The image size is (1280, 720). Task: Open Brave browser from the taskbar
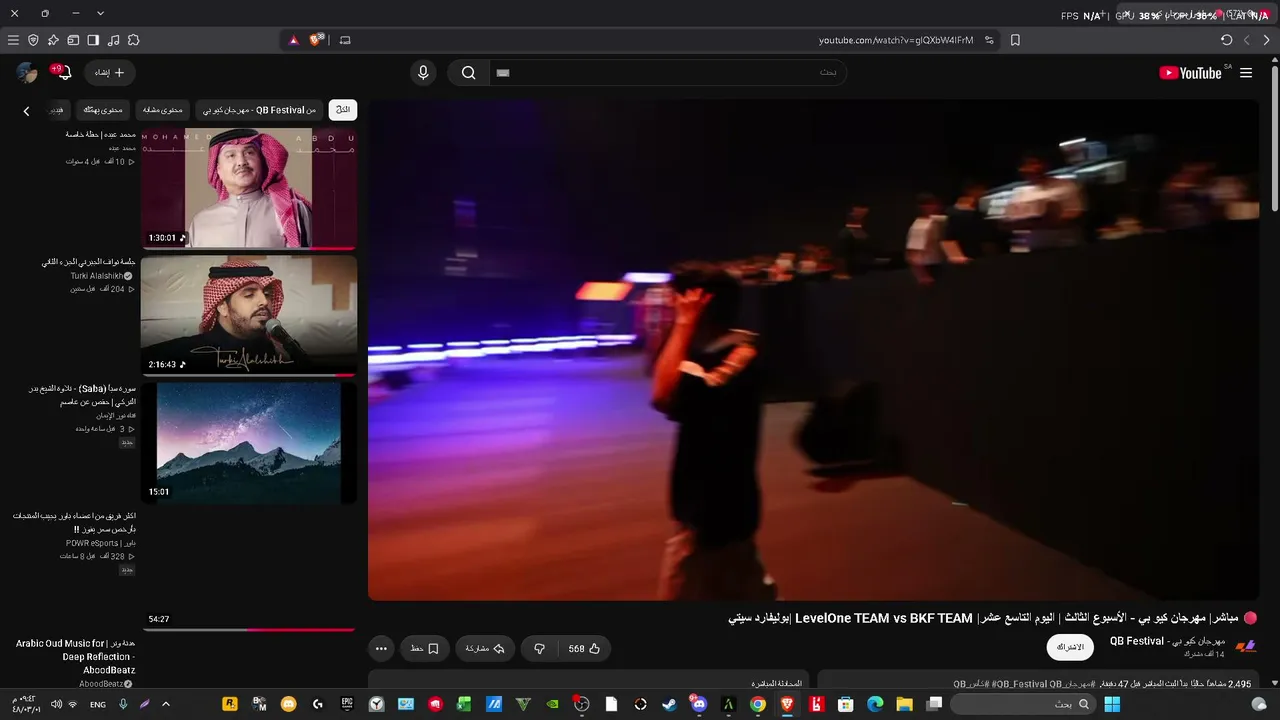(787, 704)
